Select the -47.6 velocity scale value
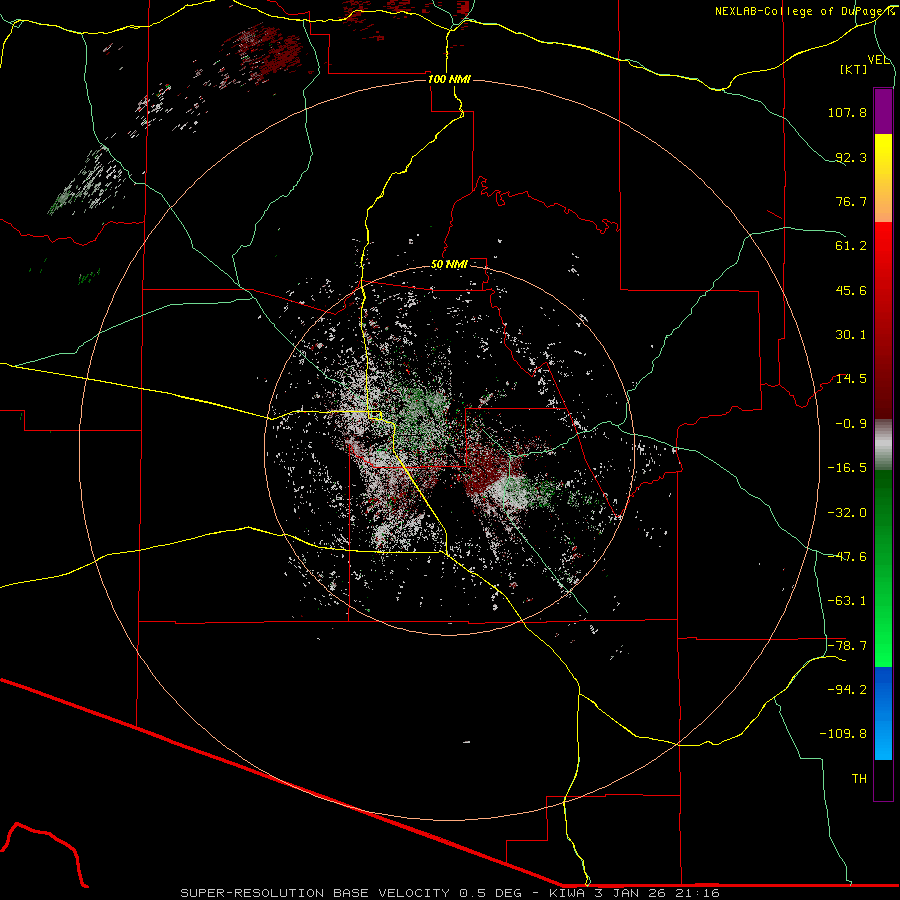Viewport: 900px width, 900px height. coord(847,557)
